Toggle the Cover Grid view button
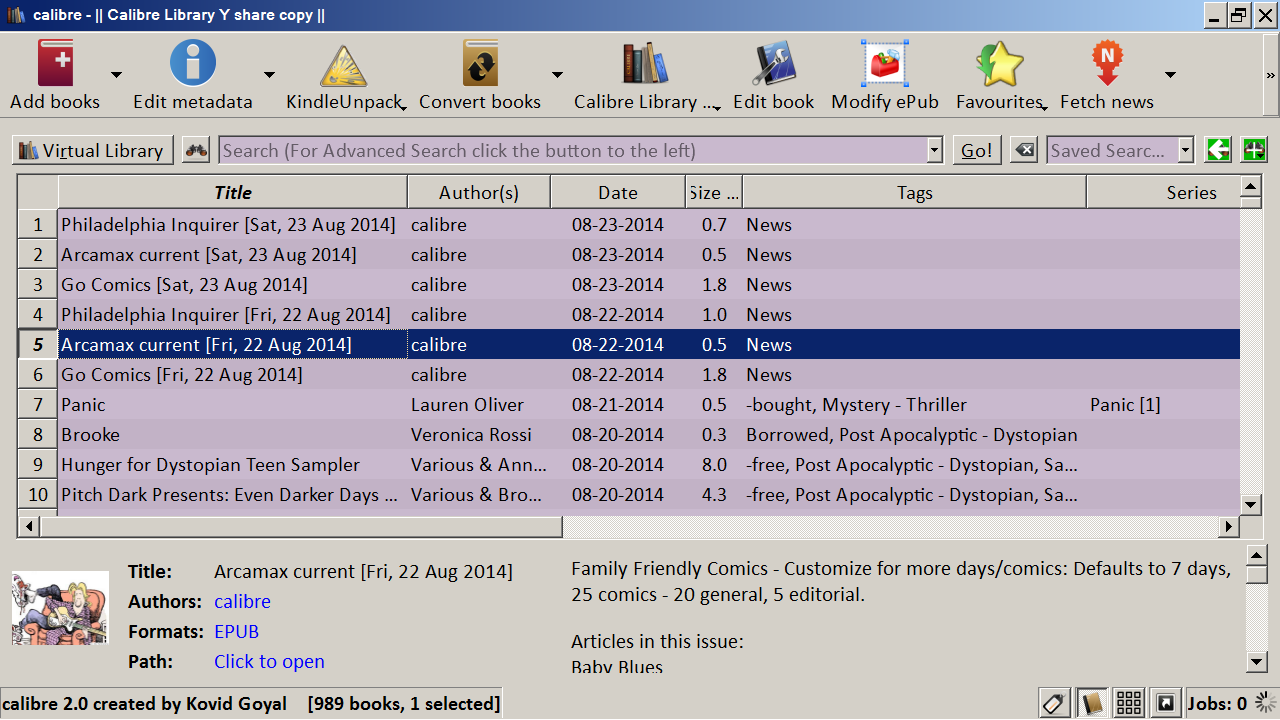Viewport: 1280px width, 720px height. [1129, 703]
